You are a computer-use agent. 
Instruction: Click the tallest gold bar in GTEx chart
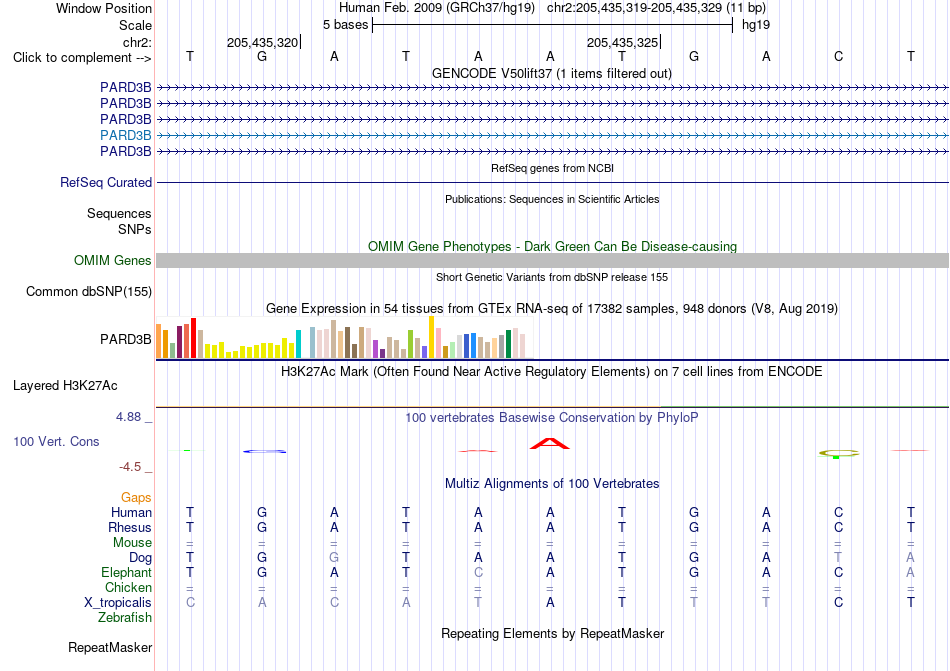click(431, 337)
